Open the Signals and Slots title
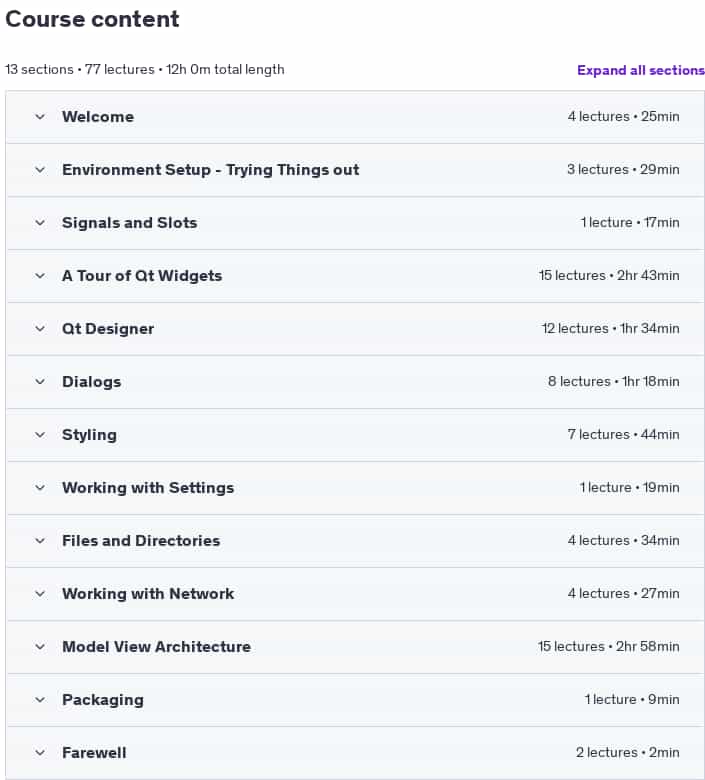 click(129, 223)
